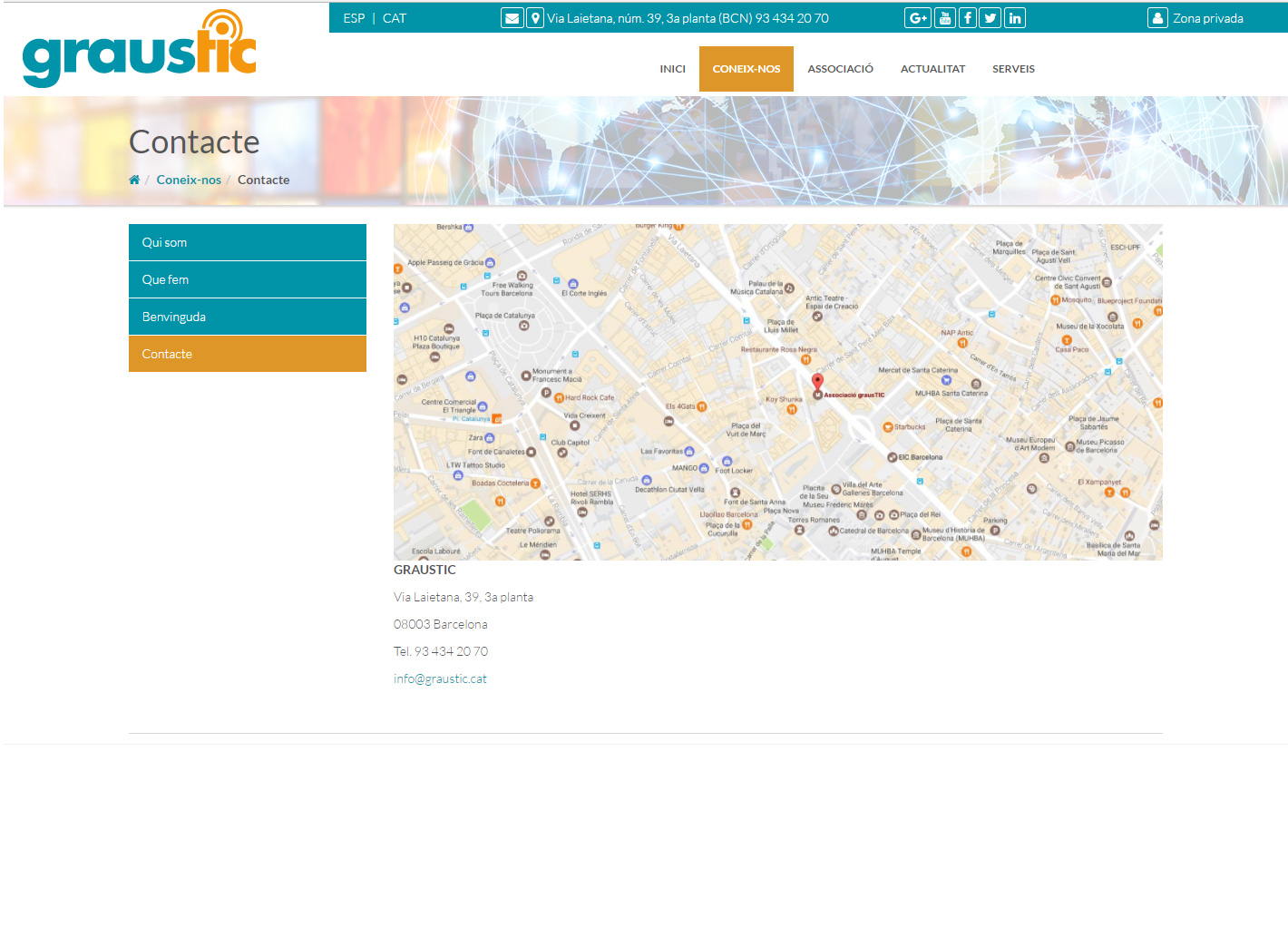Open the LinkedIn social icon
1288x937 pixels.
1015,18
